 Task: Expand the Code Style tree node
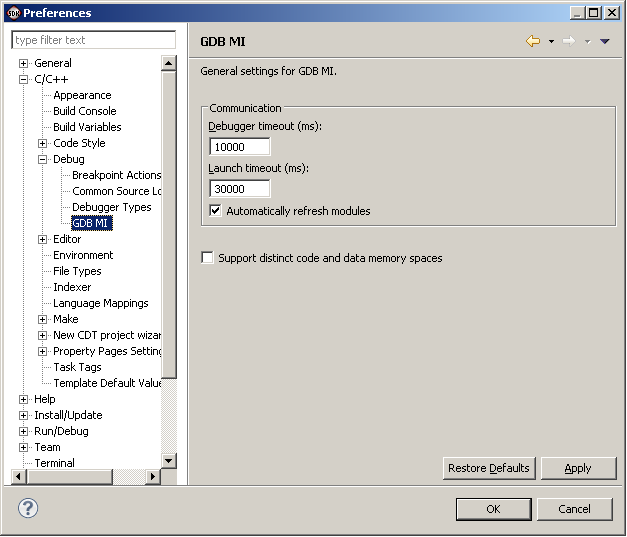43,143
